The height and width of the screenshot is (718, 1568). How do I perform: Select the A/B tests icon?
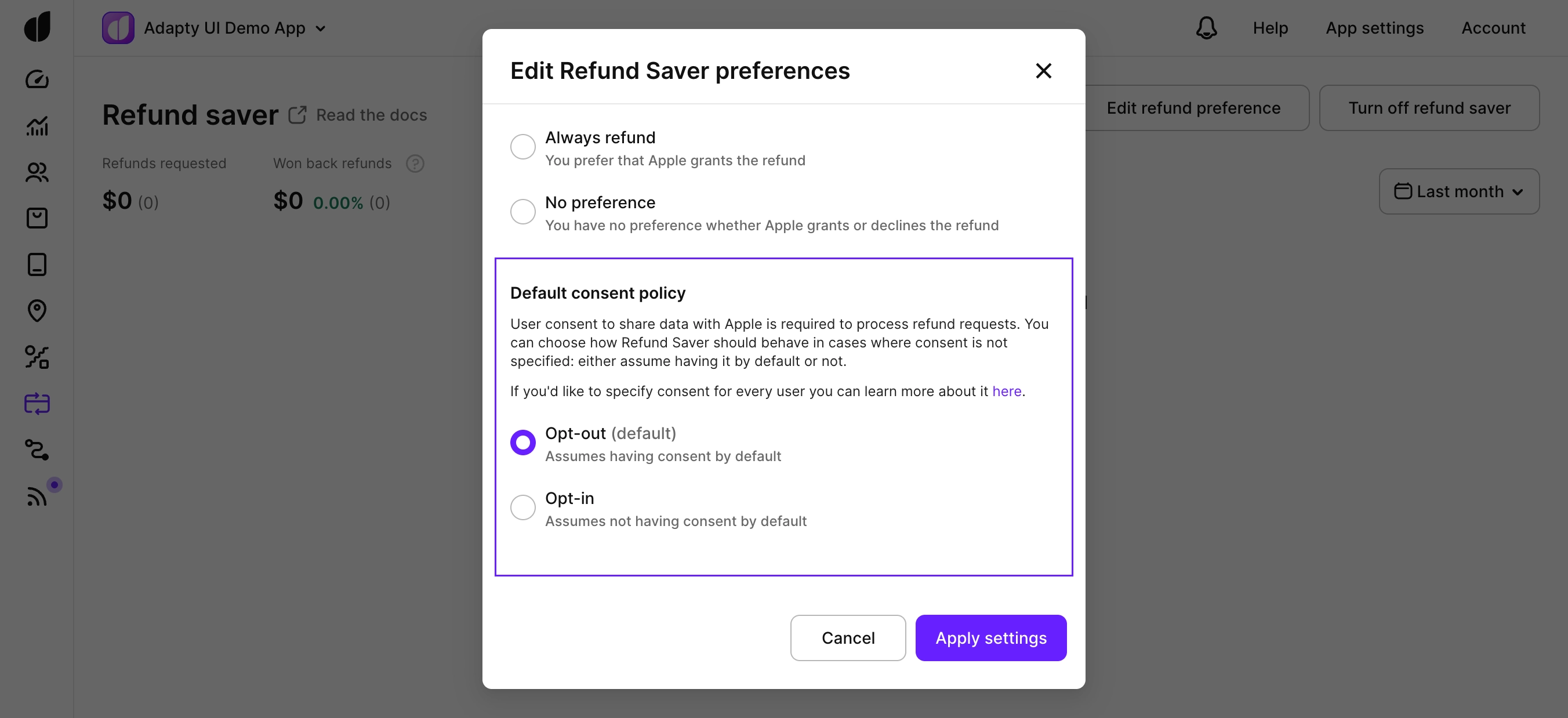37,357
